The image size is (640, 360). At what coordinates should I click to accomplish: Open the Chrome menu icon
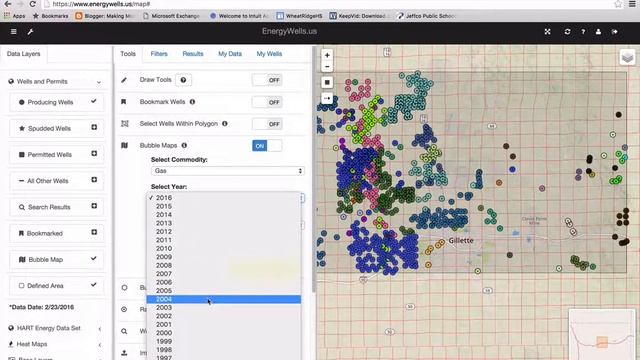632,4
